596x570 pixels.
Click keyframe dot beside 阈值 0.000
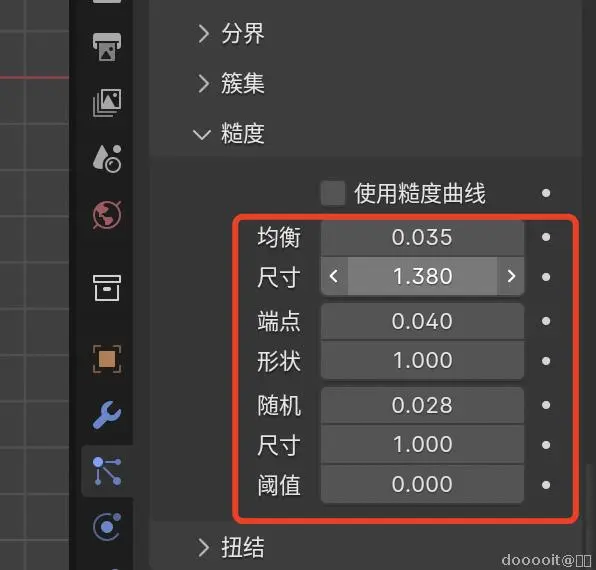click(x=546, y=485)
